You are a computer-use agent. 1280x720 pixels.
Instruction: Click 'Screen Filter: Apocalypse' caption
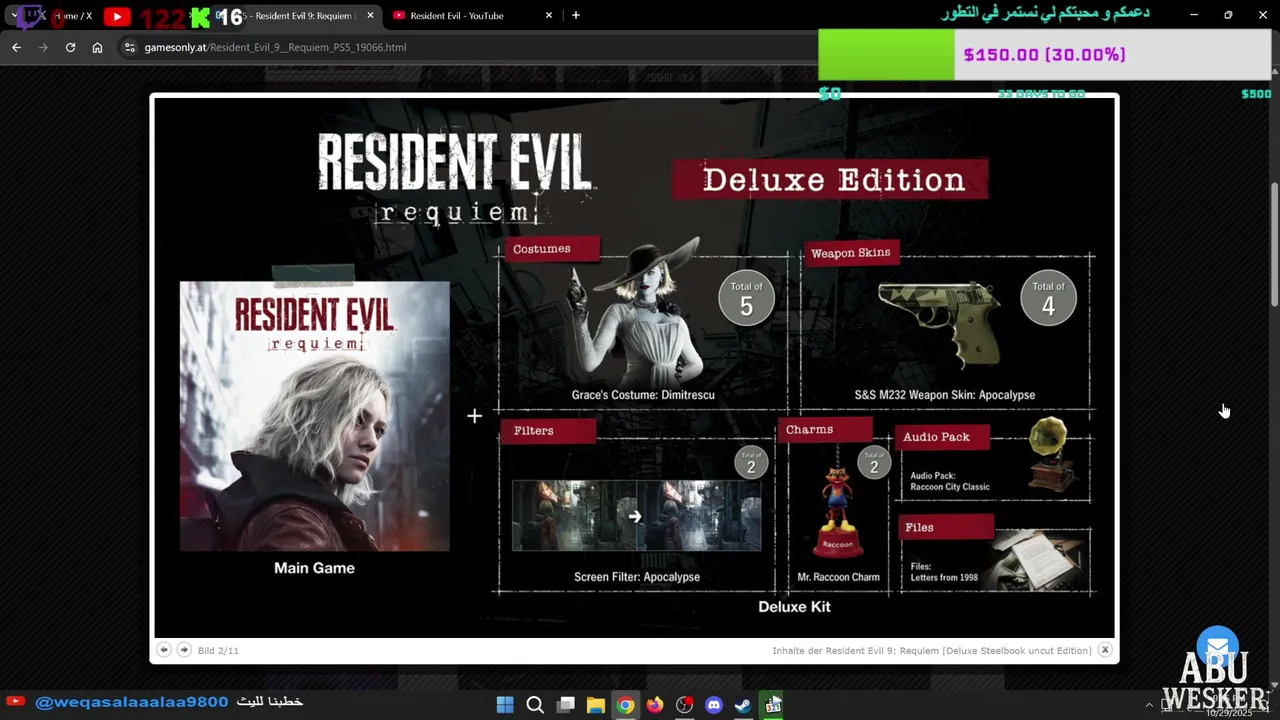[637, 577]
